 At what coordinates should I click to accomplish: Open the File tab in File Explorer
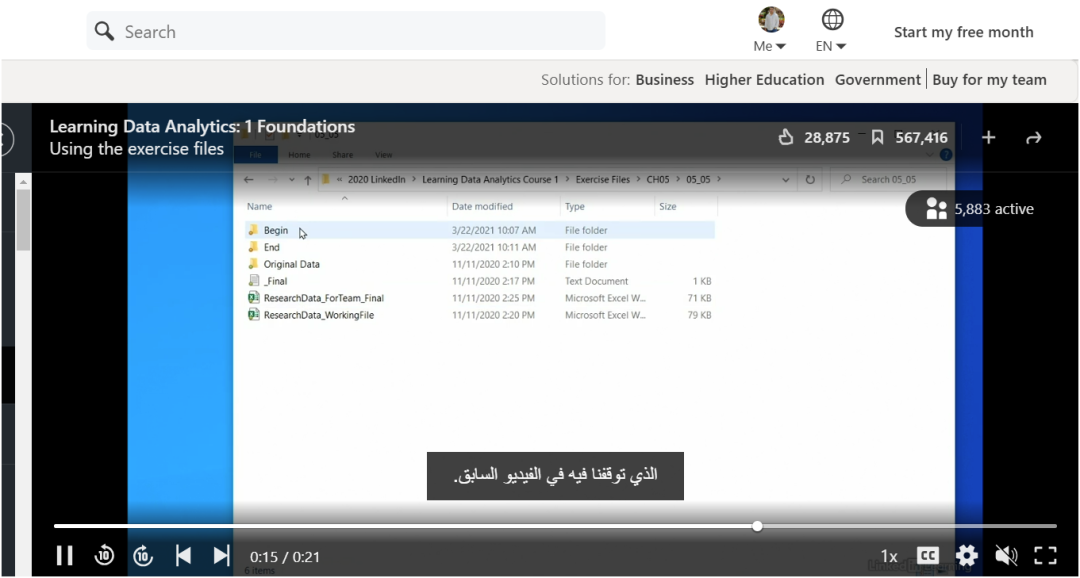tap(256, 155)
